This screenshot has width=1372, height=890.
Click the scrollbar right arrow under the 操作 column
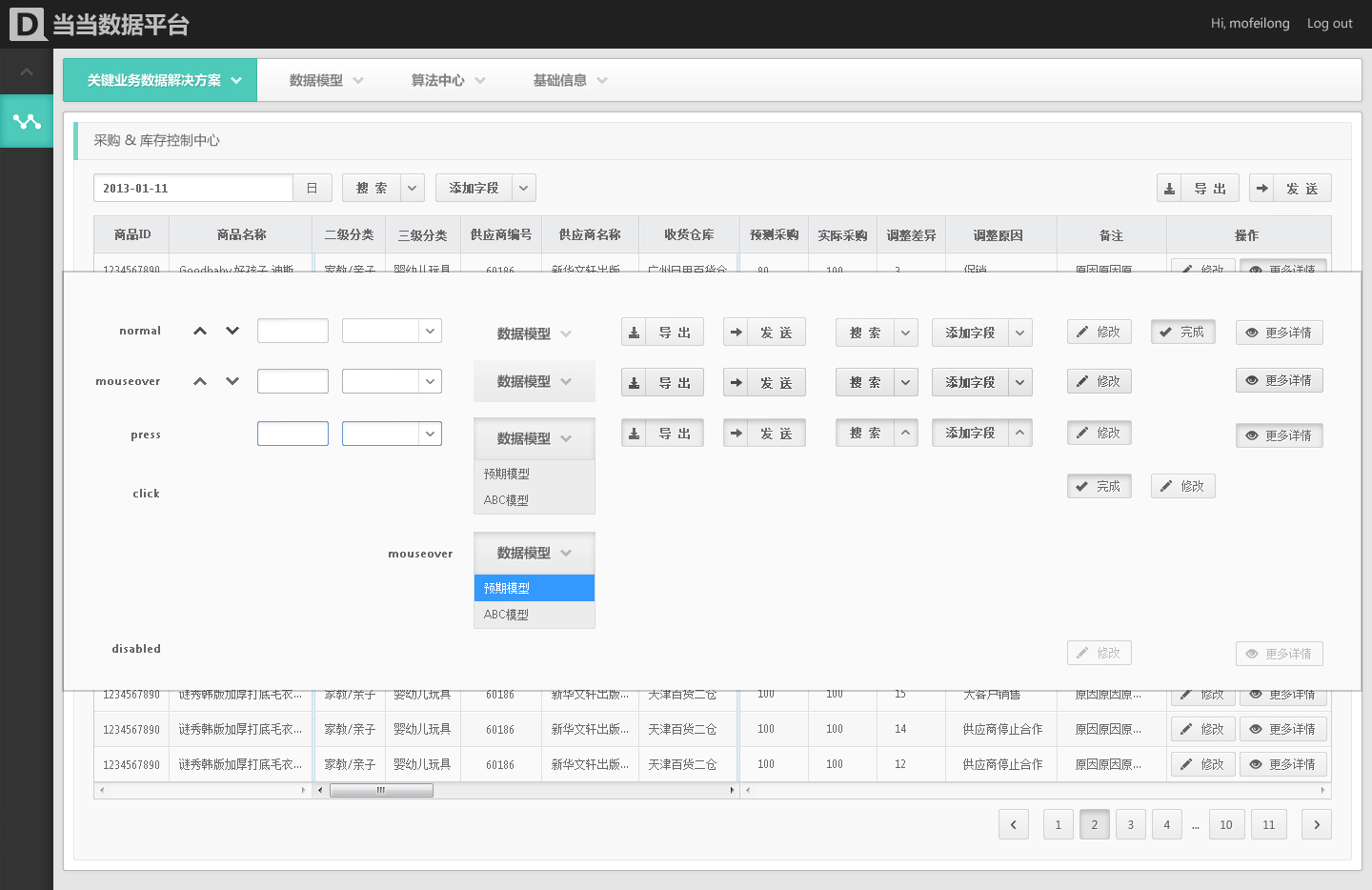[1322, 790]
